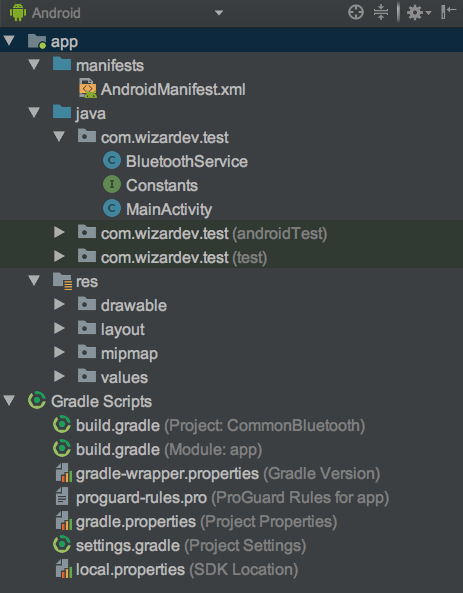Viewport: 463px width, 593px height.
Task: Click the Collapse All icon
Action: point(381,12)
